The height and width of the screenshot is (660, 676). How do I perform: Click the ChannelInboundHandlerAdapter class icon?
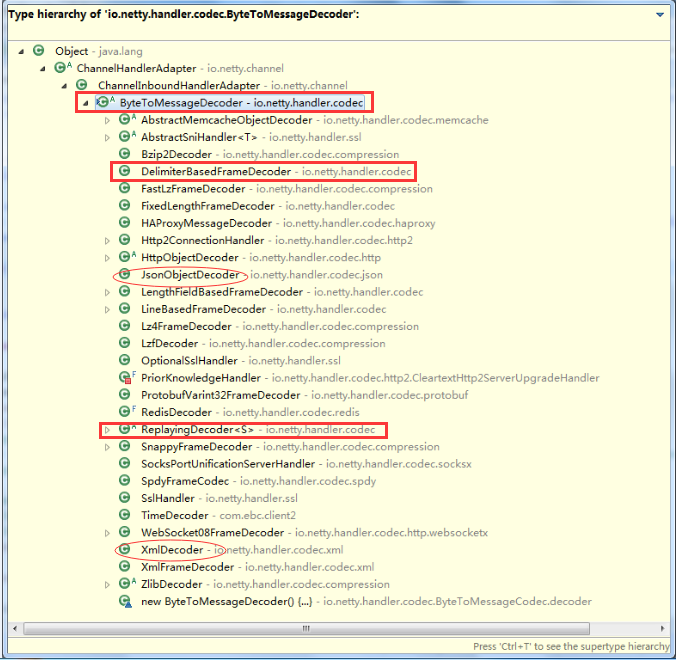click(81, 85)
